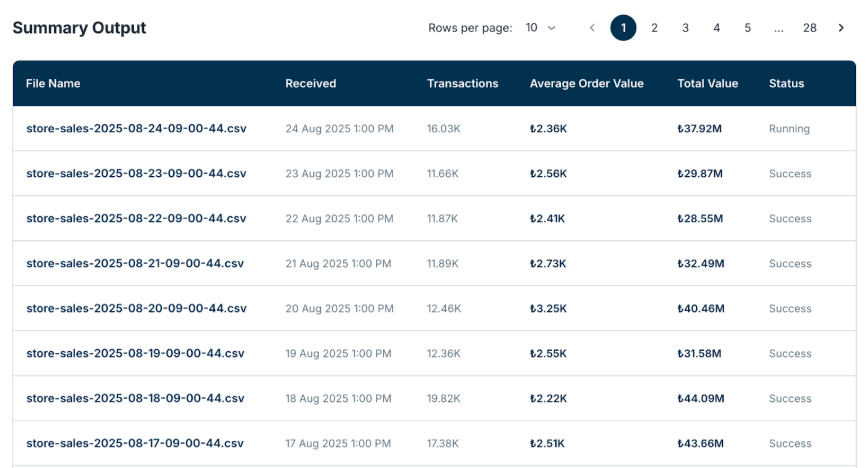Go to last page 28

pos(810,28)
